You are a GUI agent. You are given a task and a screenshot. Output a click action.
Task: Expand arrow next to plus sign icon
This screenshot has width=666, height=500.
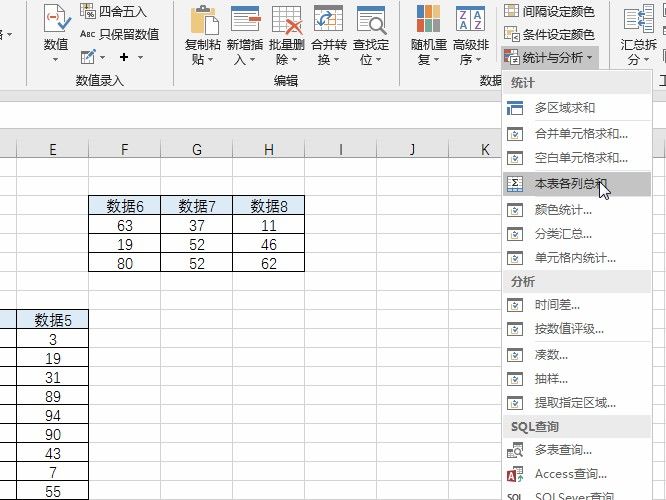(x=140, y=57)
